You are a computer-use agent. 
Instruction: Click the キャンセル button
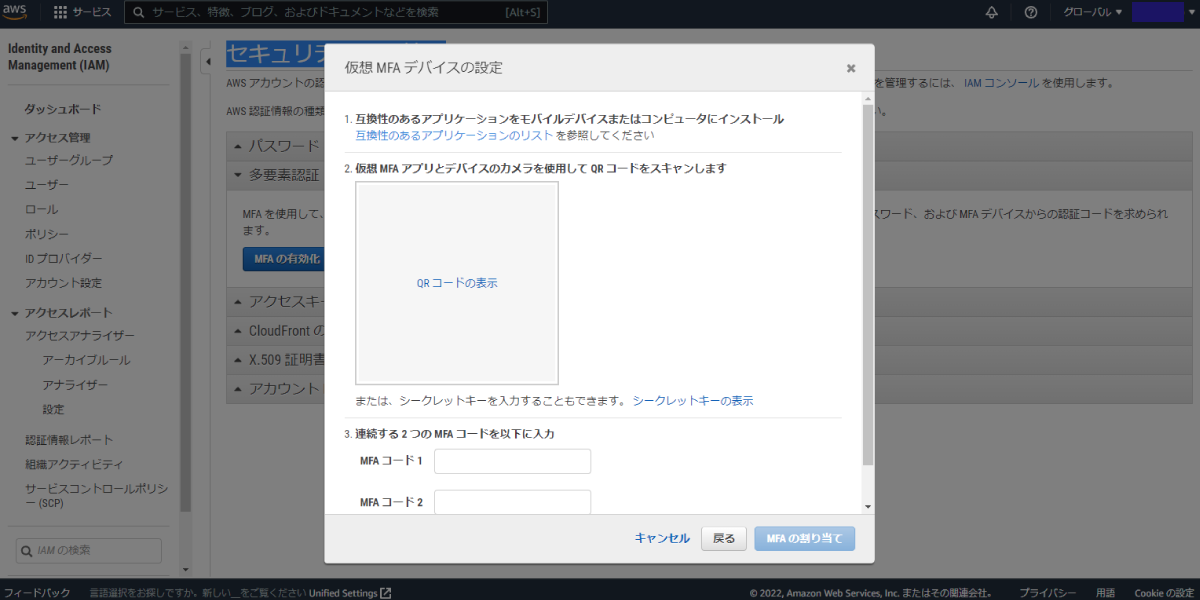point(662,538)
